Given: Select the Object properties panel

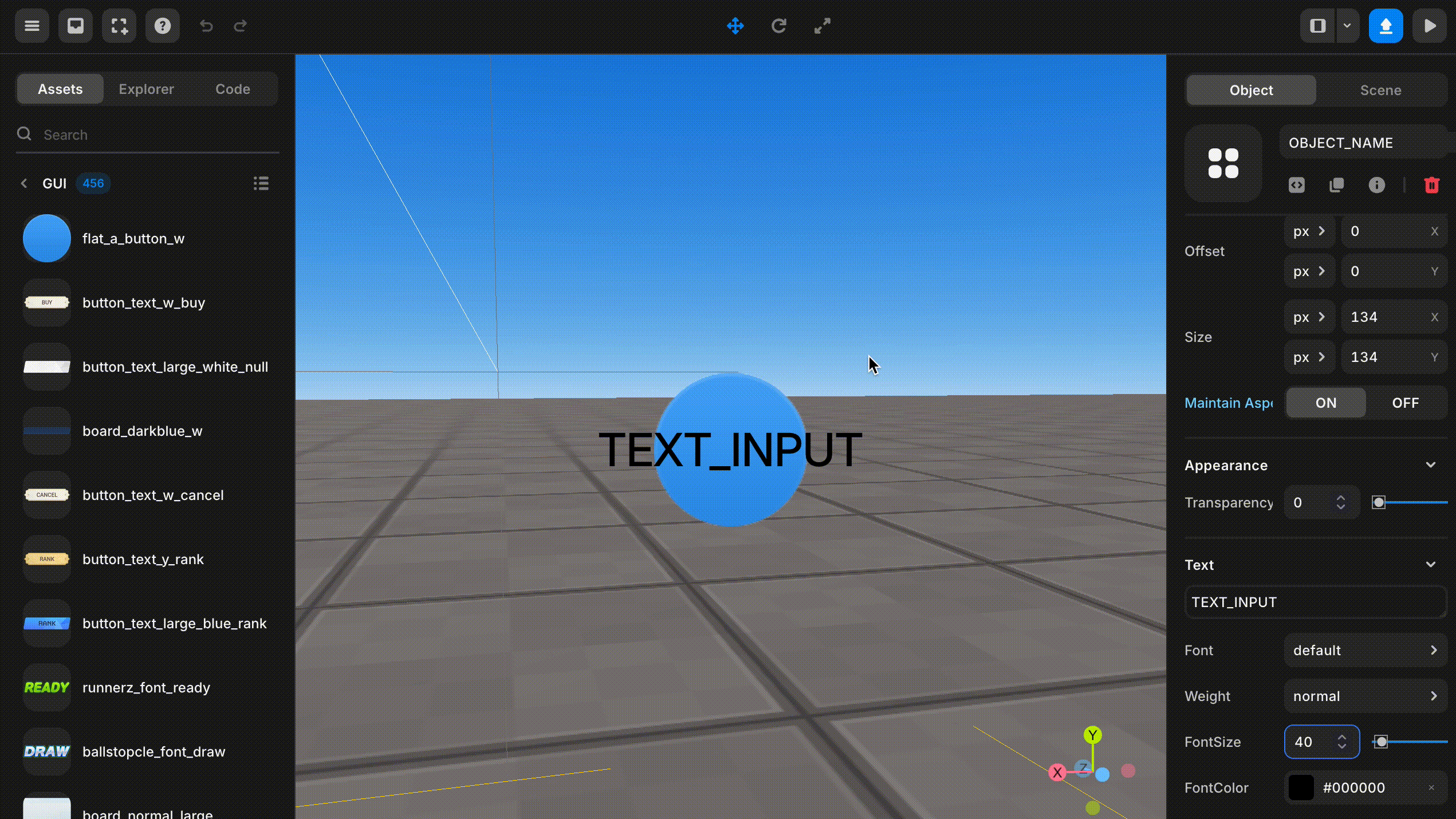Looking at the screenshot, I should click(1251, 89).
